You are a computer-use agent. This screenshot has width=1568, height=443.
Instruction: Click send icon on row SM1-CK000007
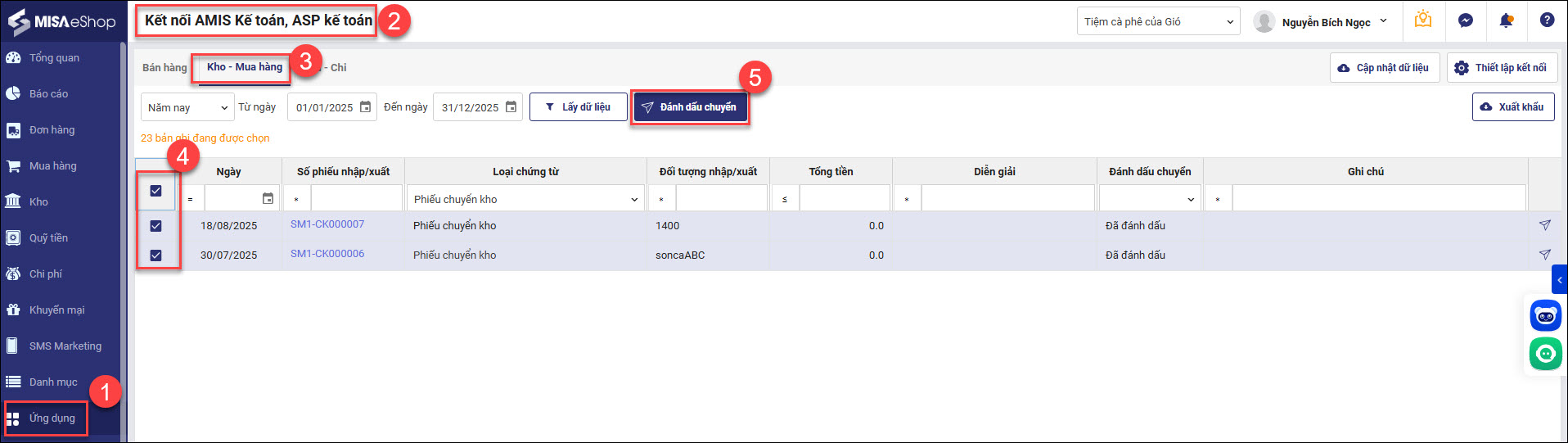pos(1544,225)
